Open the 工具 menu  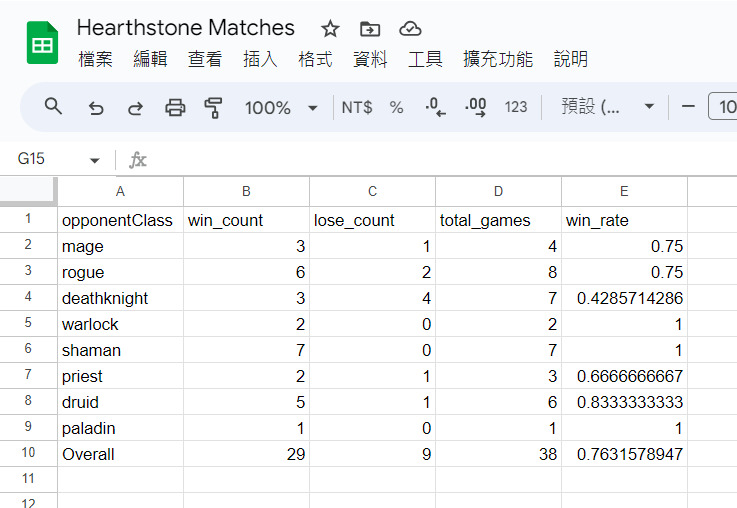[425, 60]
